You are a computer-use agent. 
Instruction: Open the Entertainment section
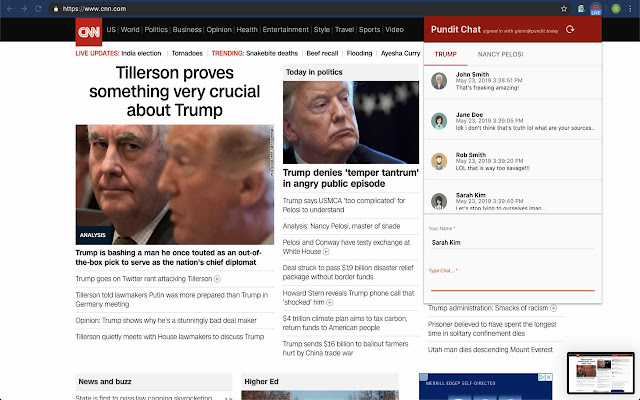[x=286, y=29]
